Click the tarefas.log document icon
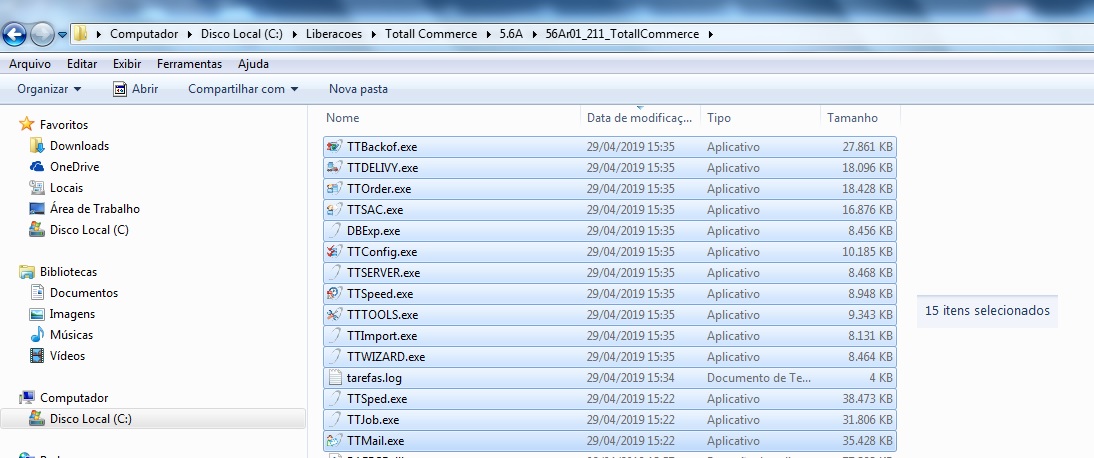This screenshot has width=1094, height=458. click(335, 378)
